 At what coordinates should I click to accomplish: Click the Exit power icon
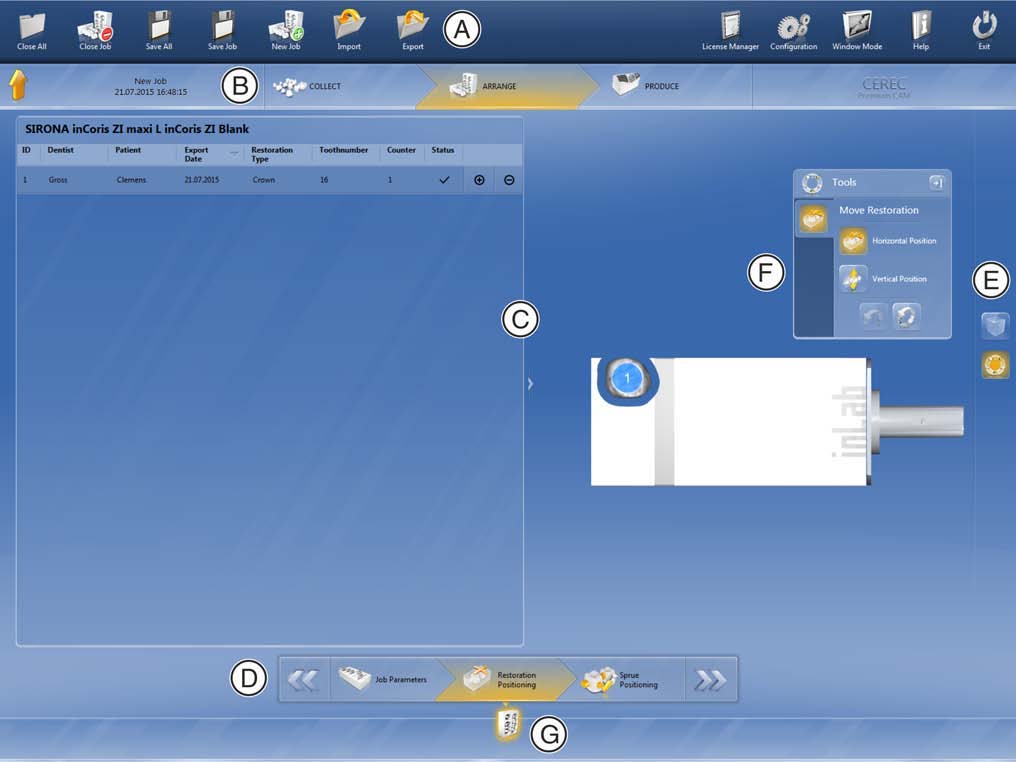[984, 30]
